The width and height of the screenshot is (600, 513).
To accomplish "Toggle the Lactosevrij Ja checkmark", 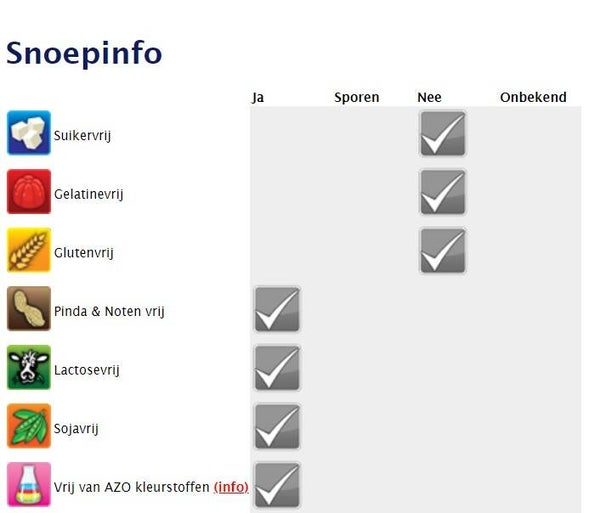I will [x=277, y=368].
